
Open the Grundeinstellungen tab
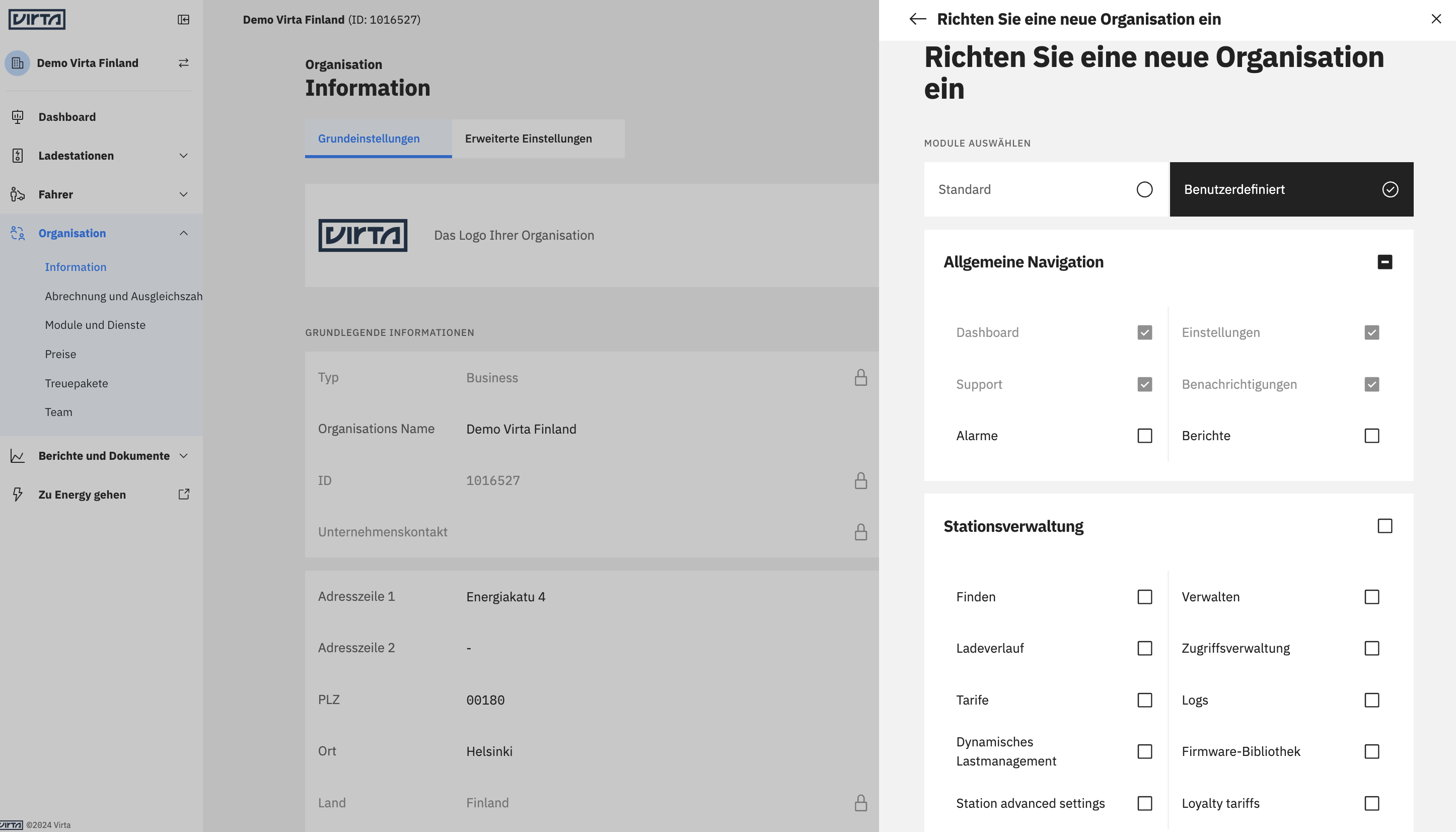(x=378, y=139)
